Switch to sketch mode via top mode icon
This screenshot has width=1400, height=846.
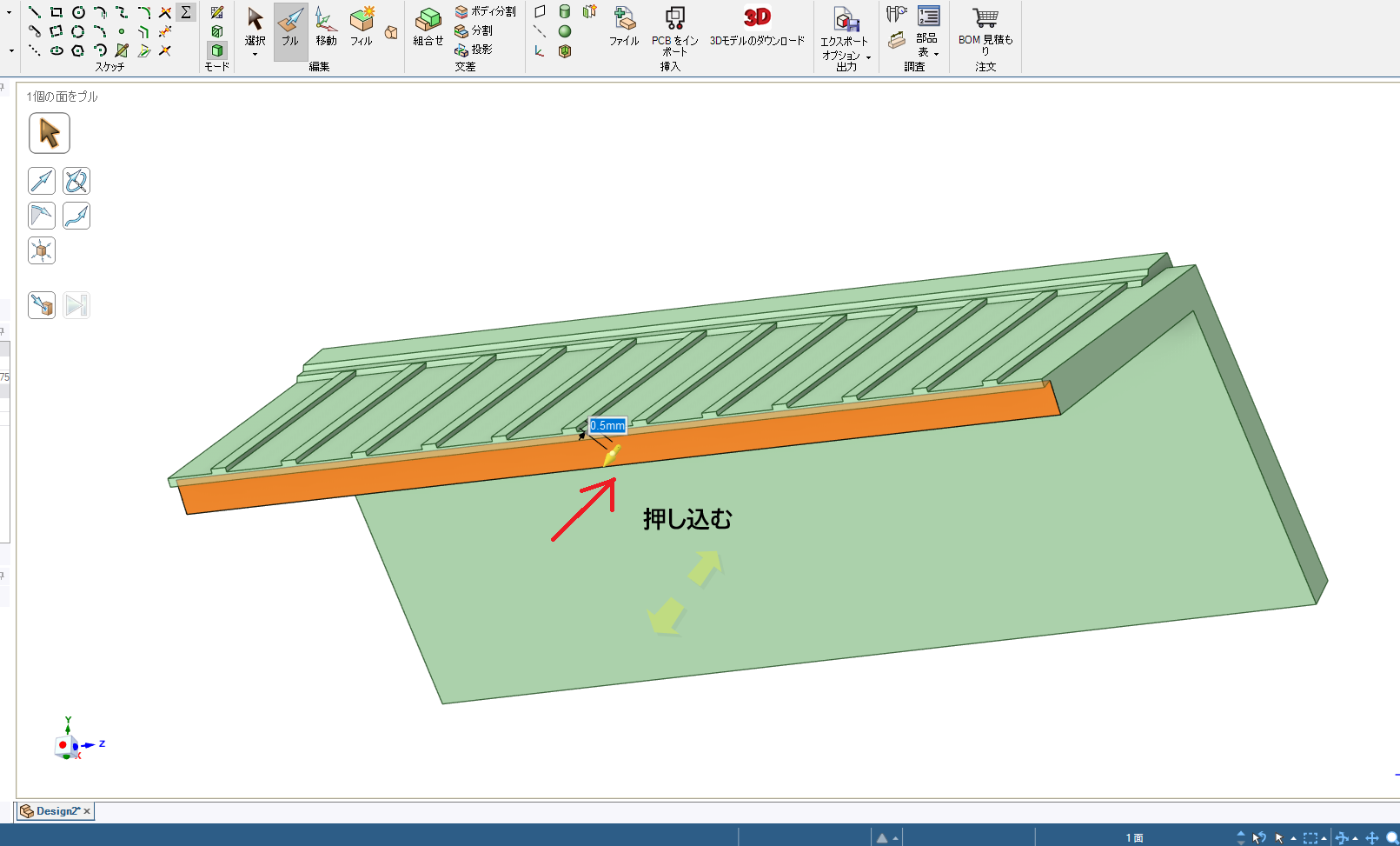click(x=217, y=12)
